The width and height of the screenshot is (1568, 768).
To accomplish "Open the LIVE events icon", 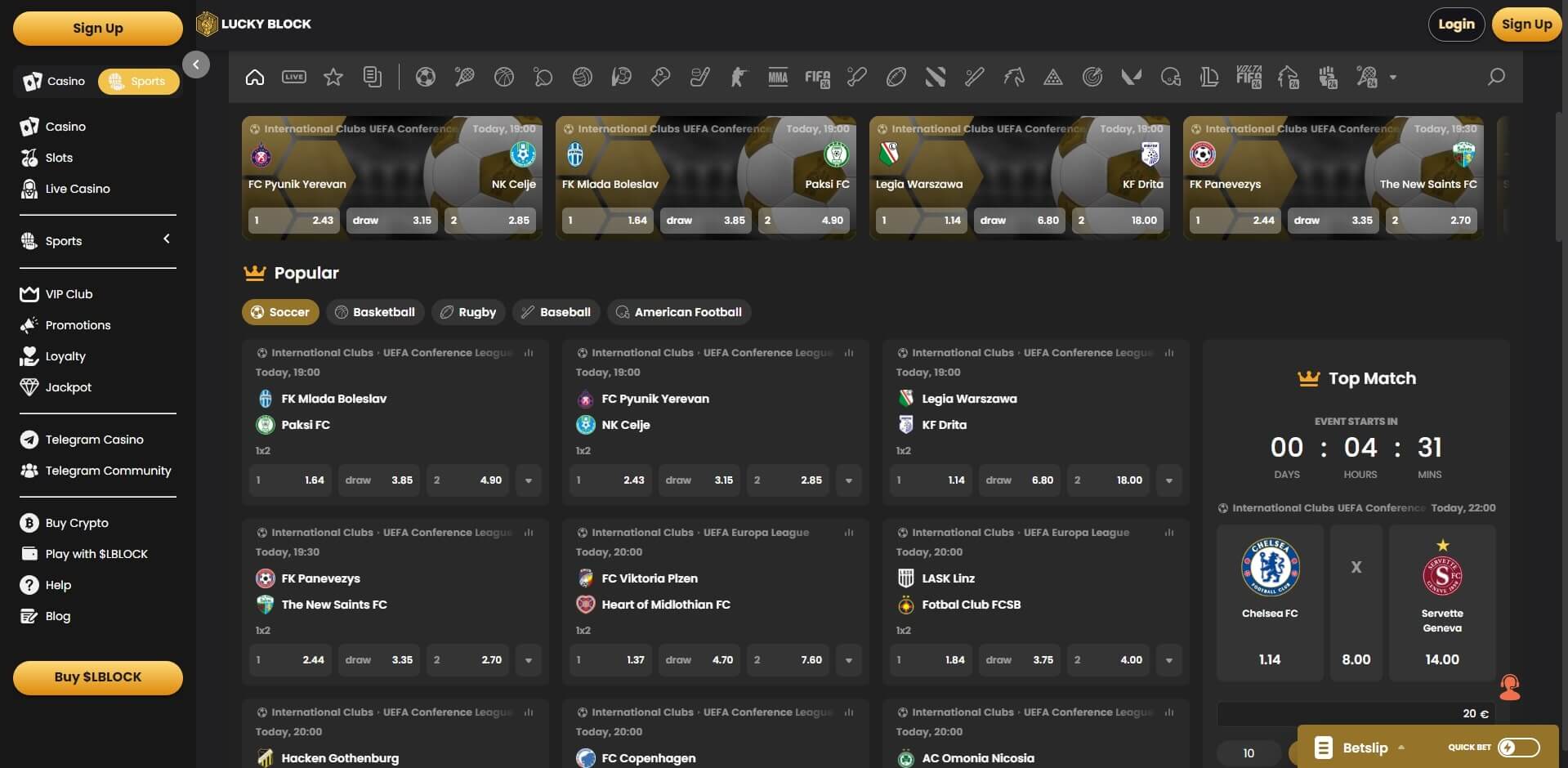I will coord(294,77).
